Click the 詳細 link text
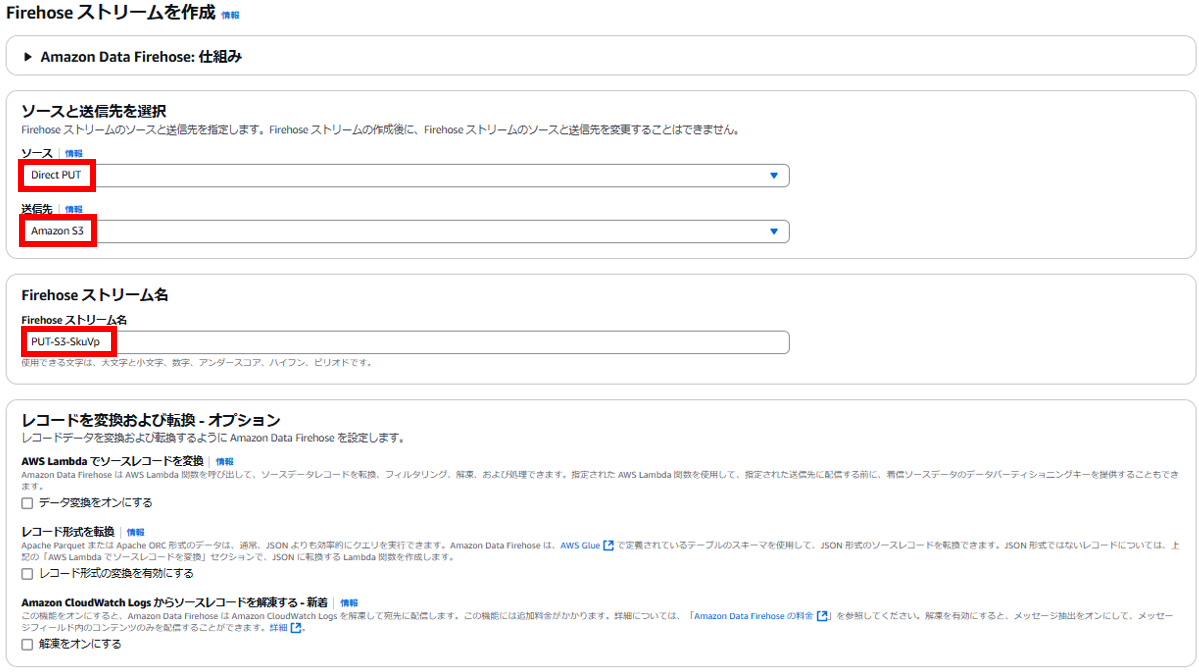This screenshot has height=672, width=1199. tap(278, 628)
